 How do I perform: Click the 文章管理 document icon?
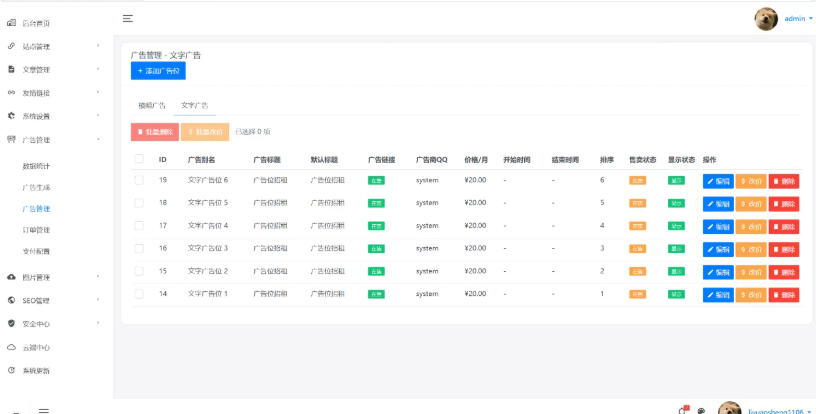[x=11, y=69]
